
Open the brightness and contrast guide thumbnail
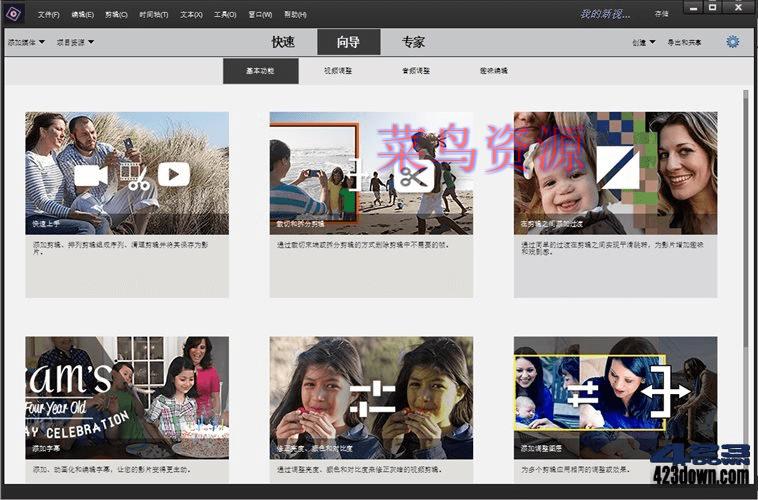click(371, 397)
